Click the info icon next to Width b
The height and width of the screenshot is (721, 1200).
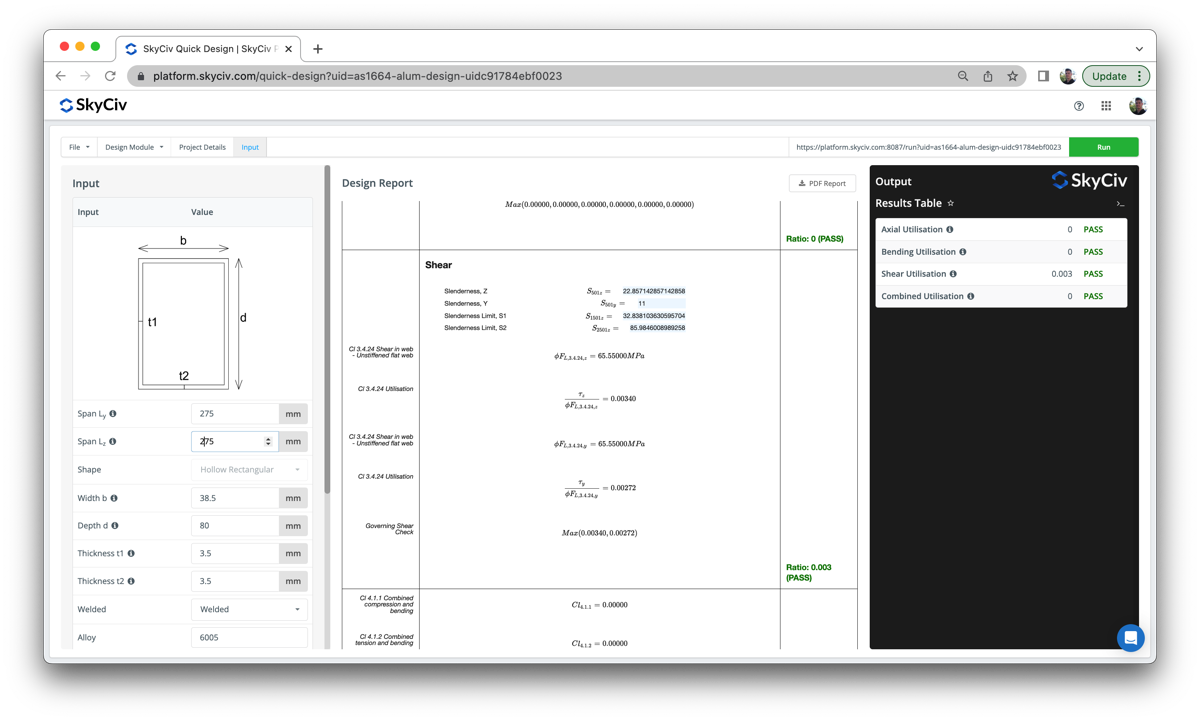tap(114, 498)
